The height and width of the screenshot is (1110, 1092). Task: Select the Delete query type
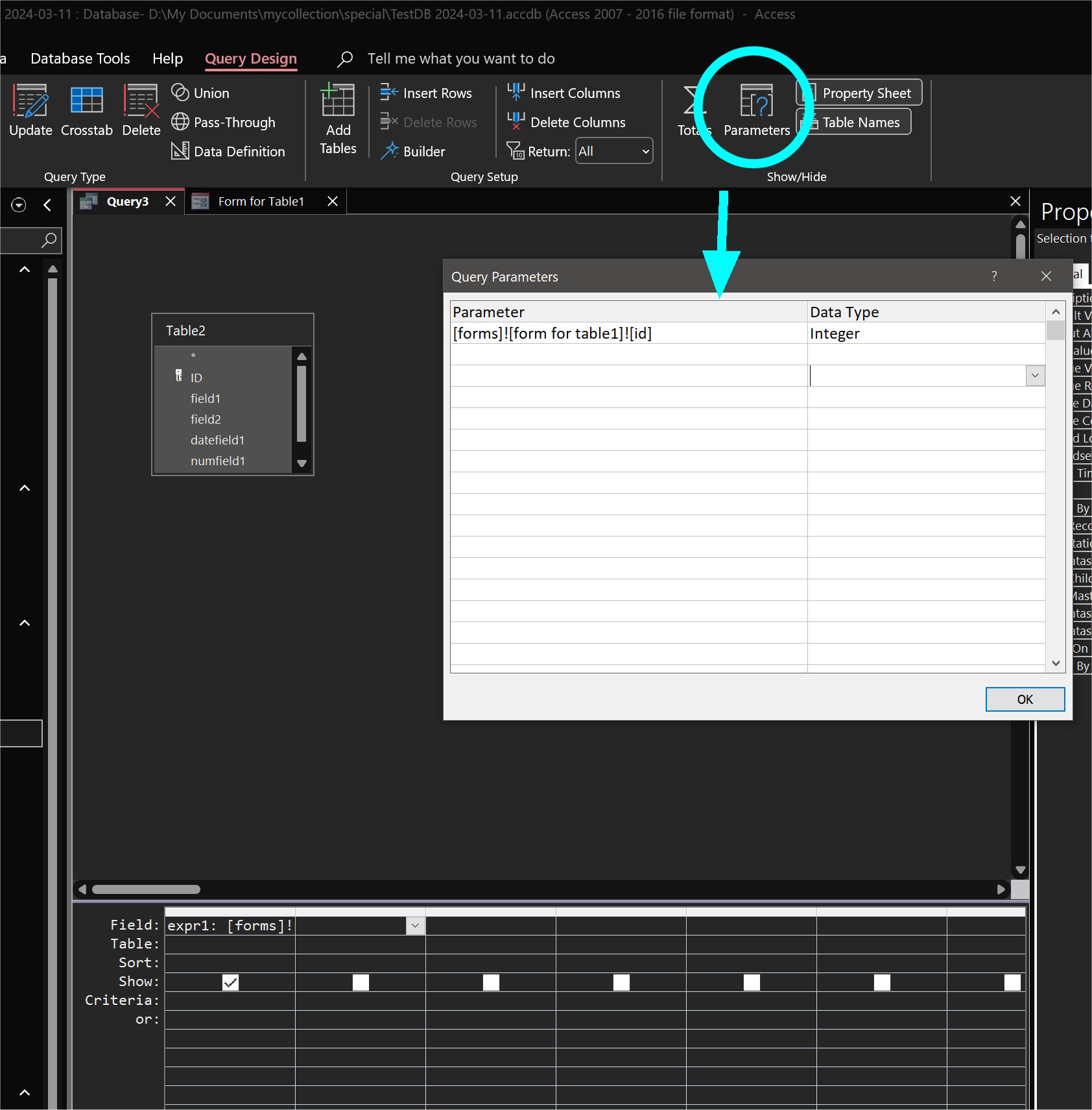[141, 110]
